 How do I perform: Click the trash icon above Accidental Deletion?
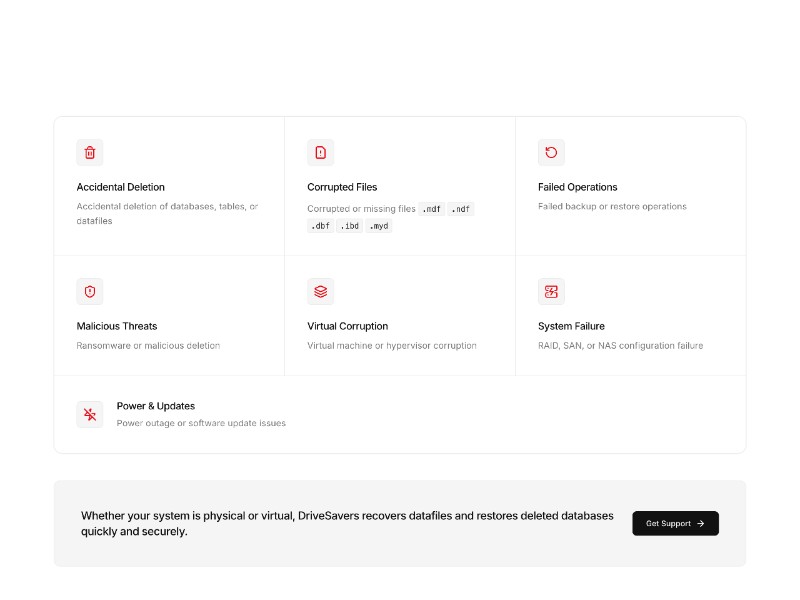pyautogui.click(x=90, y=152)
